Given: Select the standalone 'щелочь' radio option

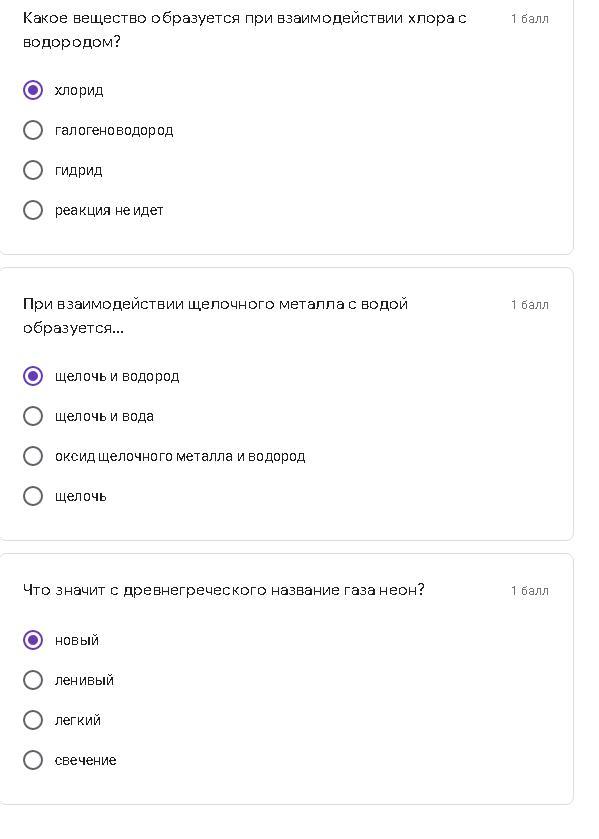Looking at the screenshot, I should coord(33,497).
